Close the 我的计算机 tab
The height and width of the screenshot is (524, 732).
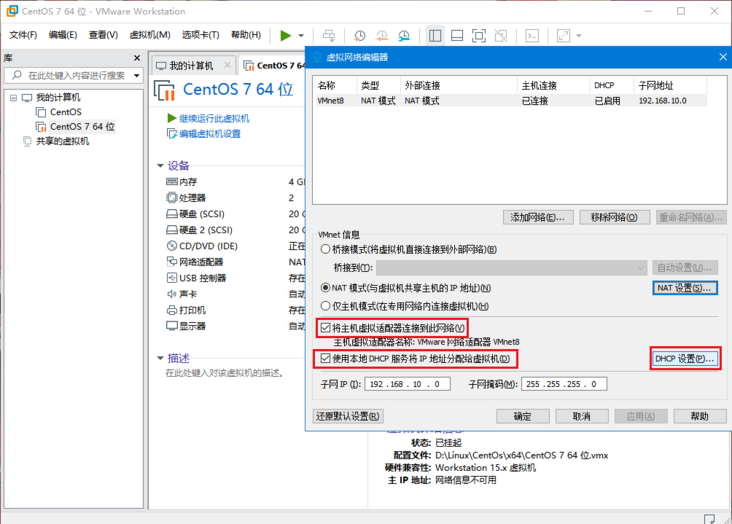tap(227, 65)
